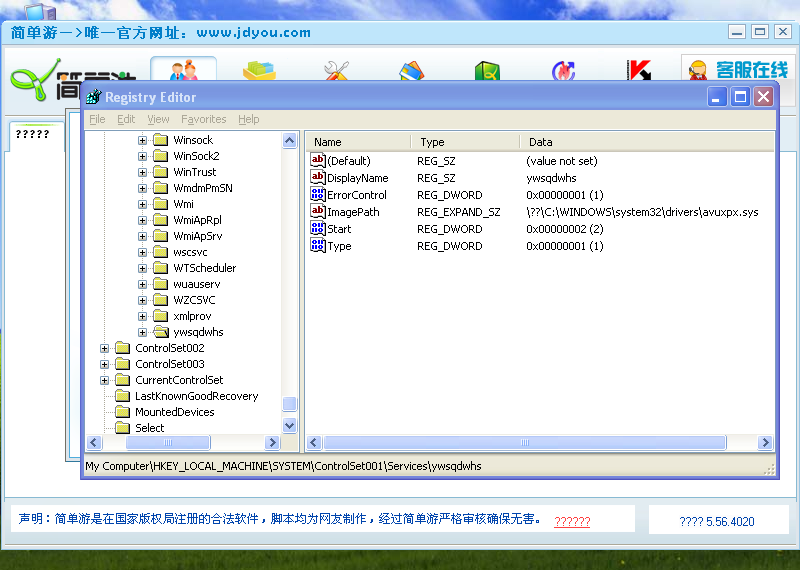Click the Select folder icon
Screen dimensions: 800x570
[122, 428]
